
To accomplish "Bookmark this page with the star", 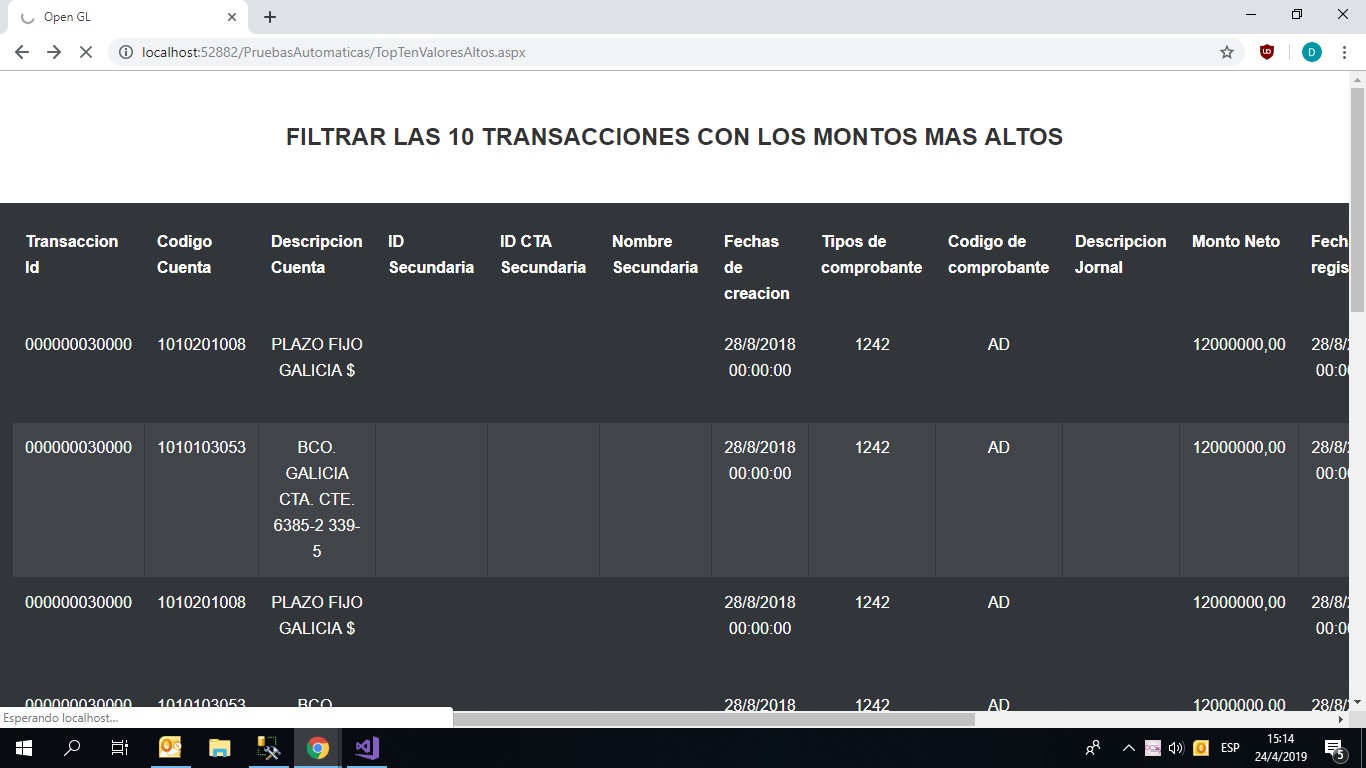I will click(1227, 52).
